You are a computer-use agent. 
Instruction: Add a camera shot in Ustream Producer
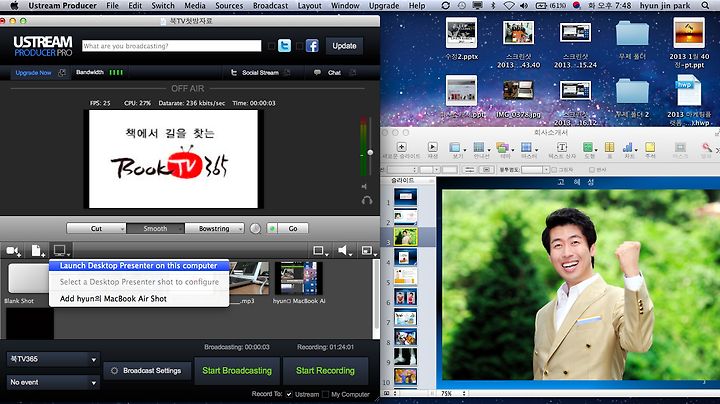pyautogui.click(x=13, y=251)
